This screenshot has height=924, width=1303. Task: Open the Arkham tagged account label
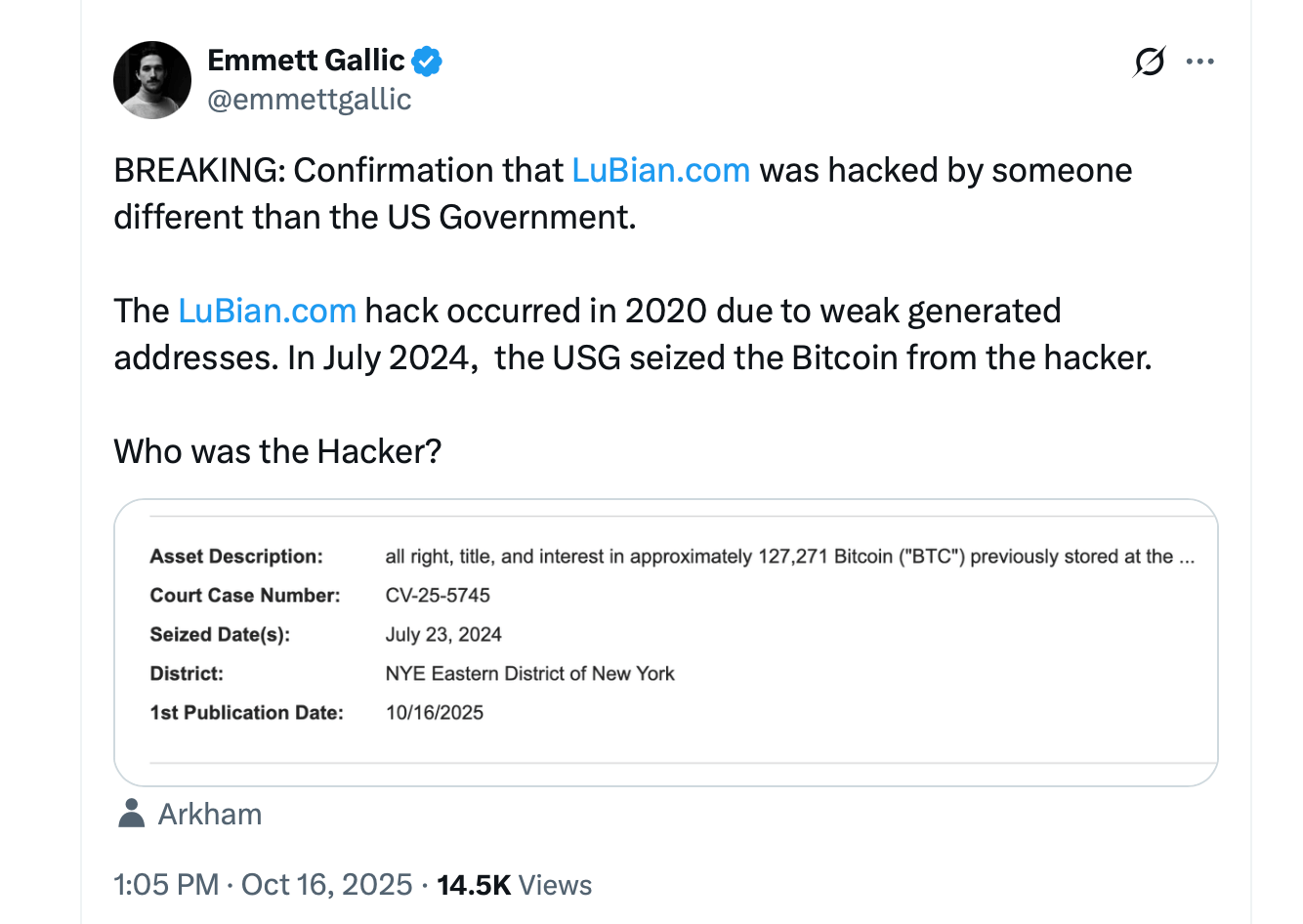click(210, 815)
